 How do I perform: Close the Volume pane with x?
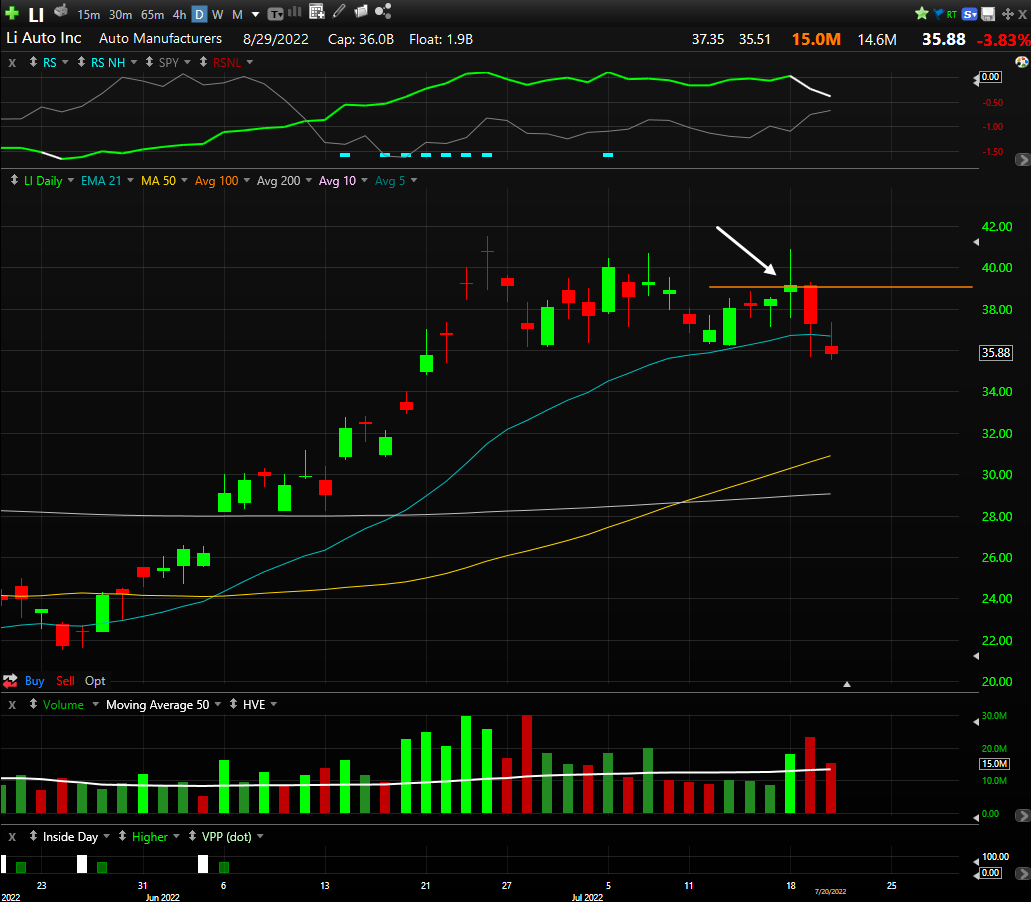click(12, 705)
